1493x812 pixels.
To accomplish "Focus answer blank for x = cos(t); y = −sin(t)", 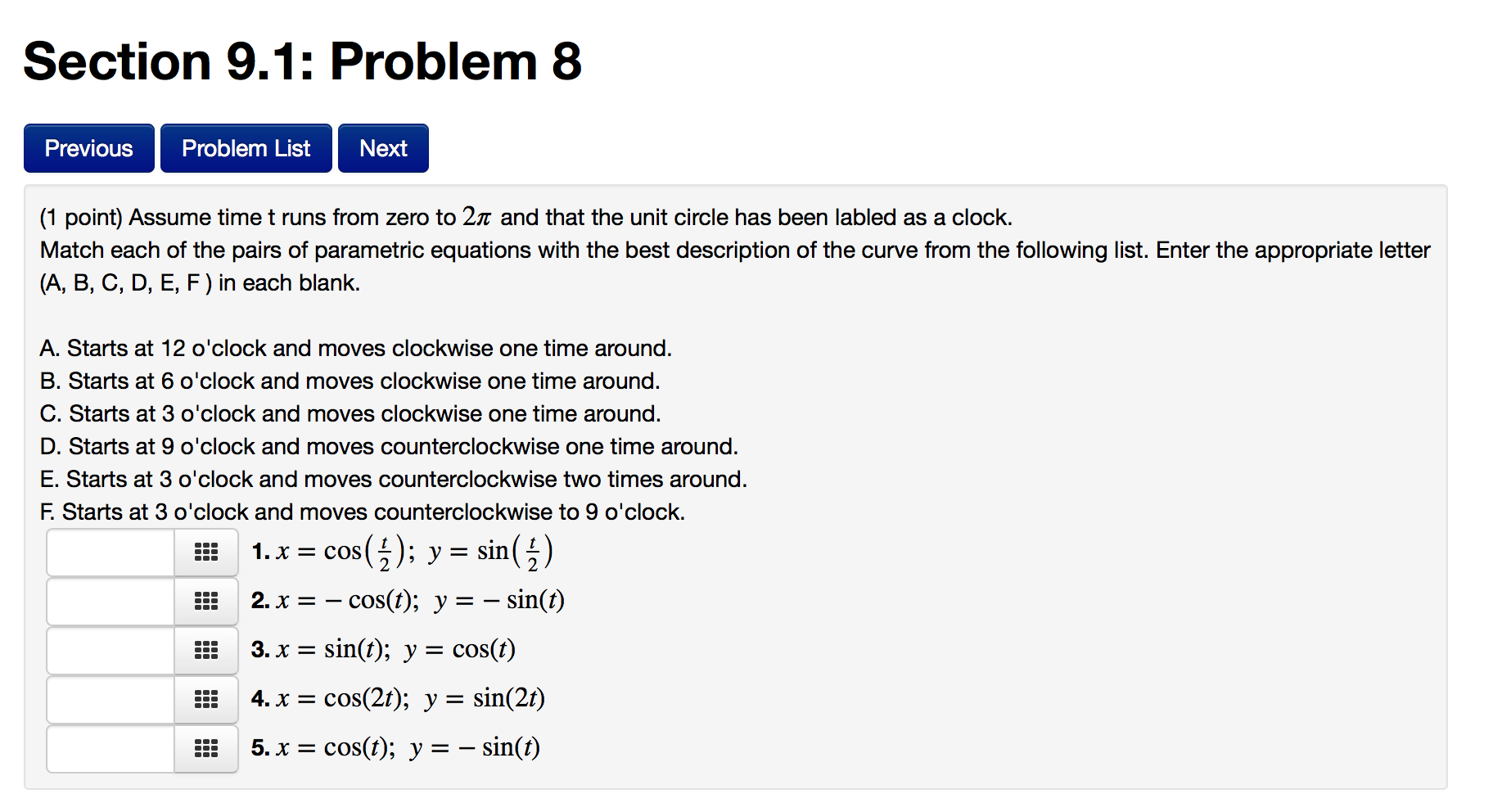I will click(x=111, y=749).
